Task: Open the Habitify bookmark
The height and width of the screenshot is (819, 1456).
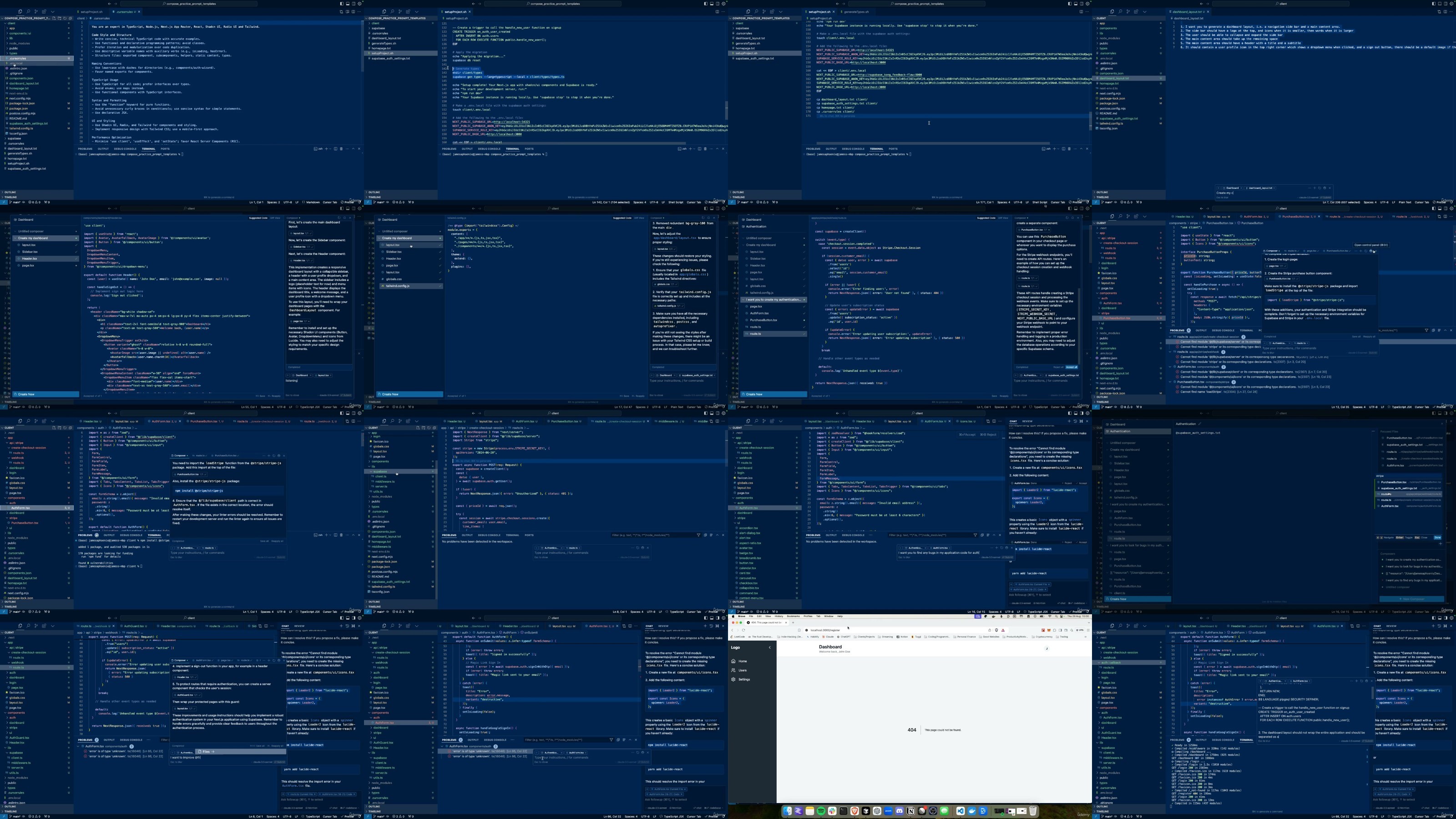Action: pos(814,637)
